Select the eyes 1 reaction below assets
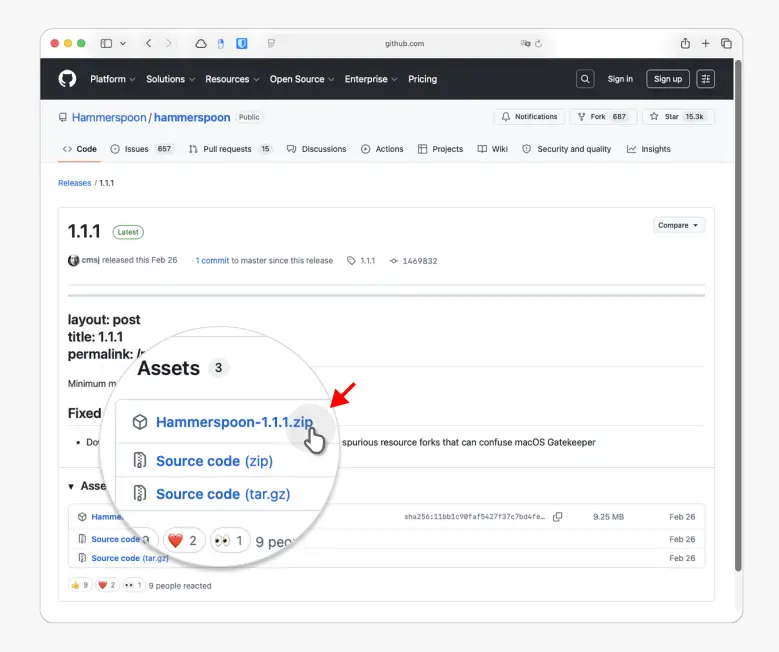 point(133,585)
